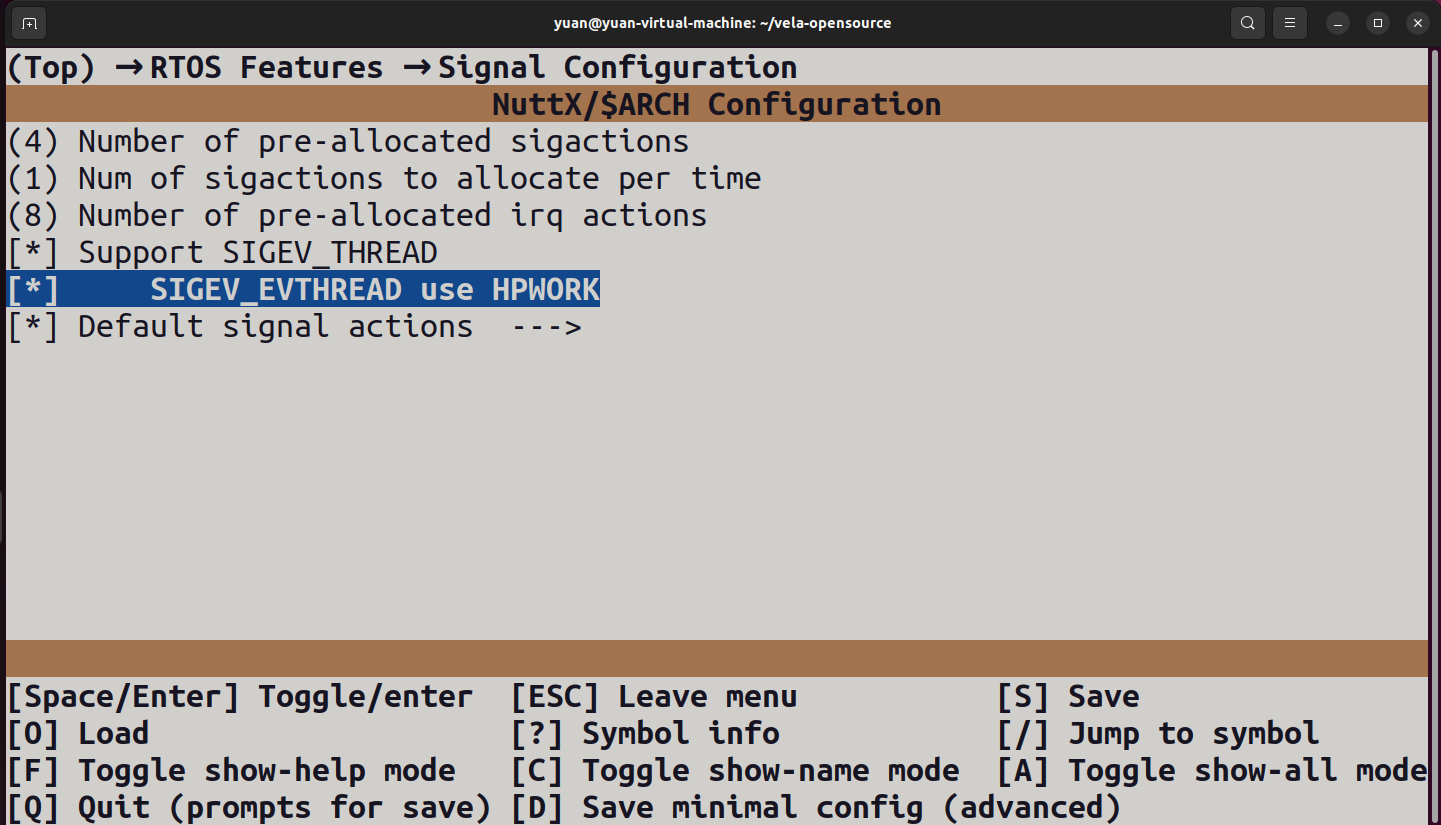Go to (Top) in breadcrumb path
Image resolution: width=1441 pixels, height=825 pixels.
pyautogui.click(x=51, y=68)
